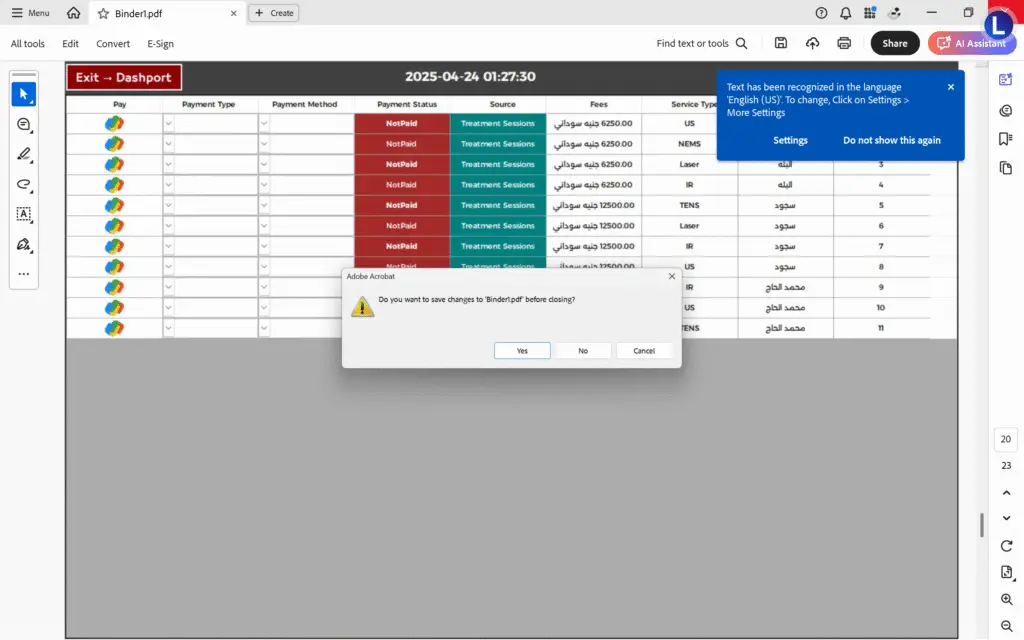The image size is (1024, 640).
Task: Rotate page using the rotate icon
Action: [1006, 546]
